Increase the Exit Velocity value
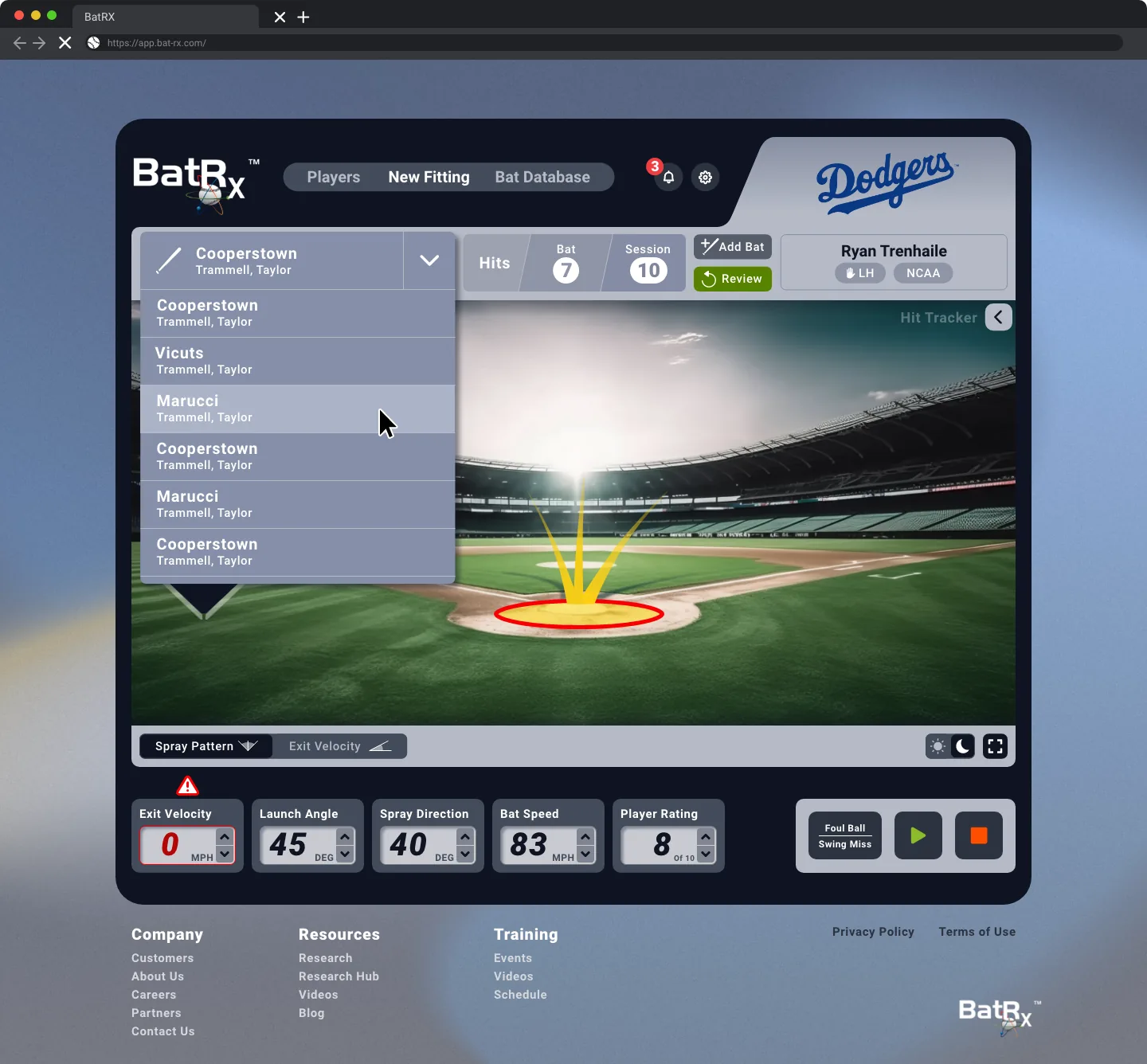The width and height of the screenshot is (1147, 1064). click(x=225, y=837)
